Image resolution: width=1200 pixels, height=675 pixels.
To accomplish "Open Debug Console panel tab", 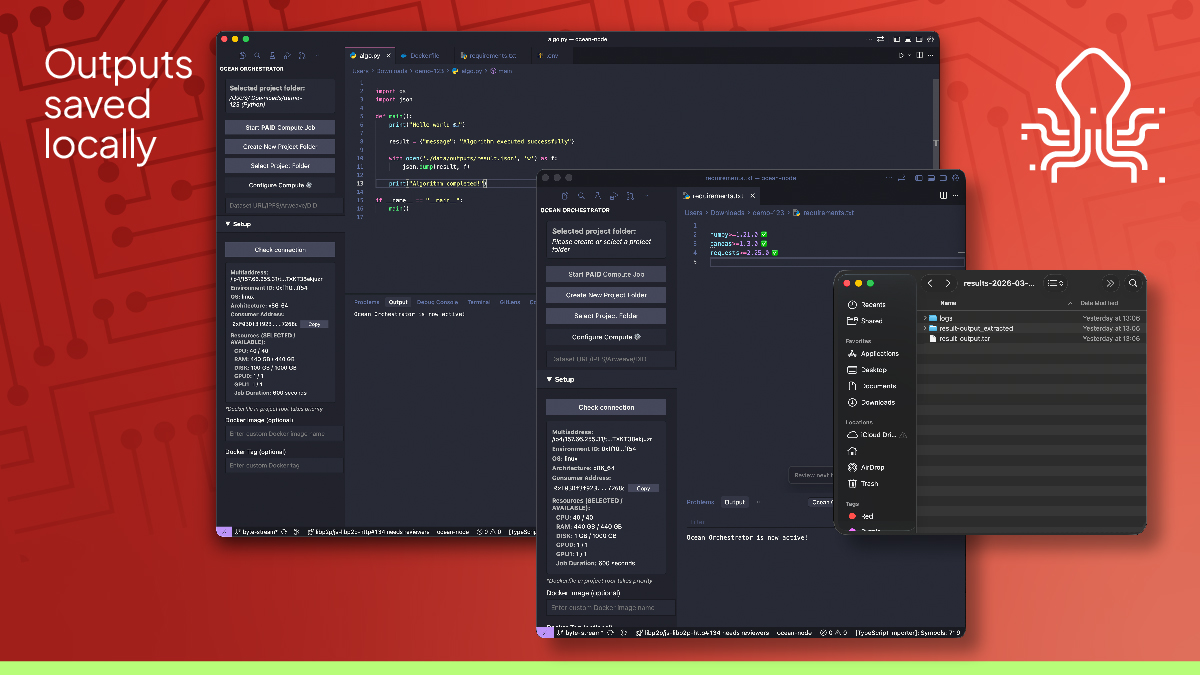I will (x=437, y=302).
